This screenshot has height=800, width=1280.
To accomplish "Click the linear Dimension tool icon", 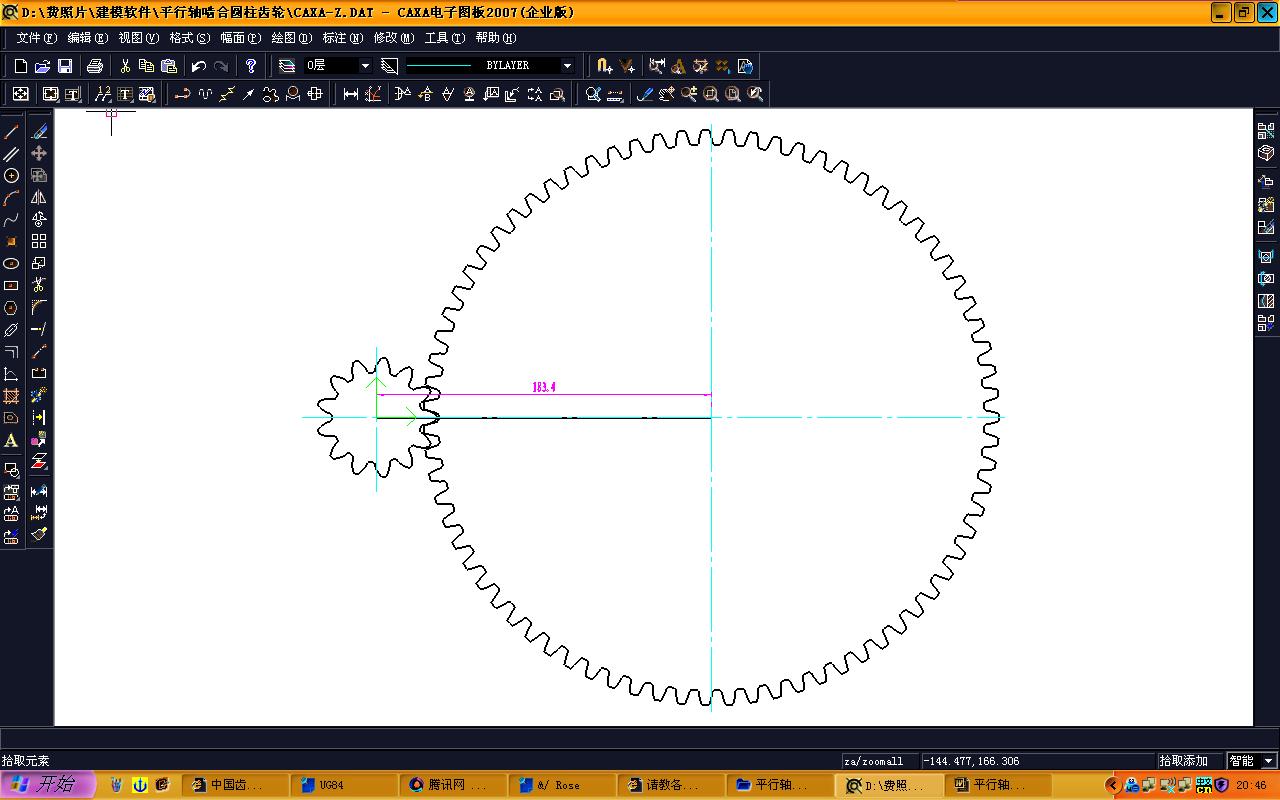I will tap(351, 94).
